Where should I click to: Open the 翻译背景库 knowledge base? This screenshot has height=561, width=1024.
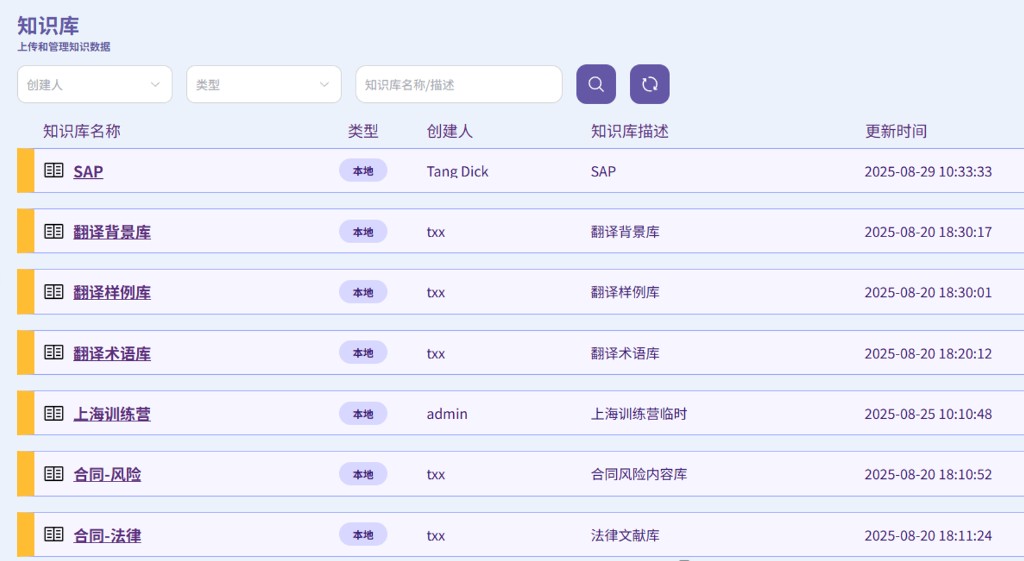tap(112, 232)
